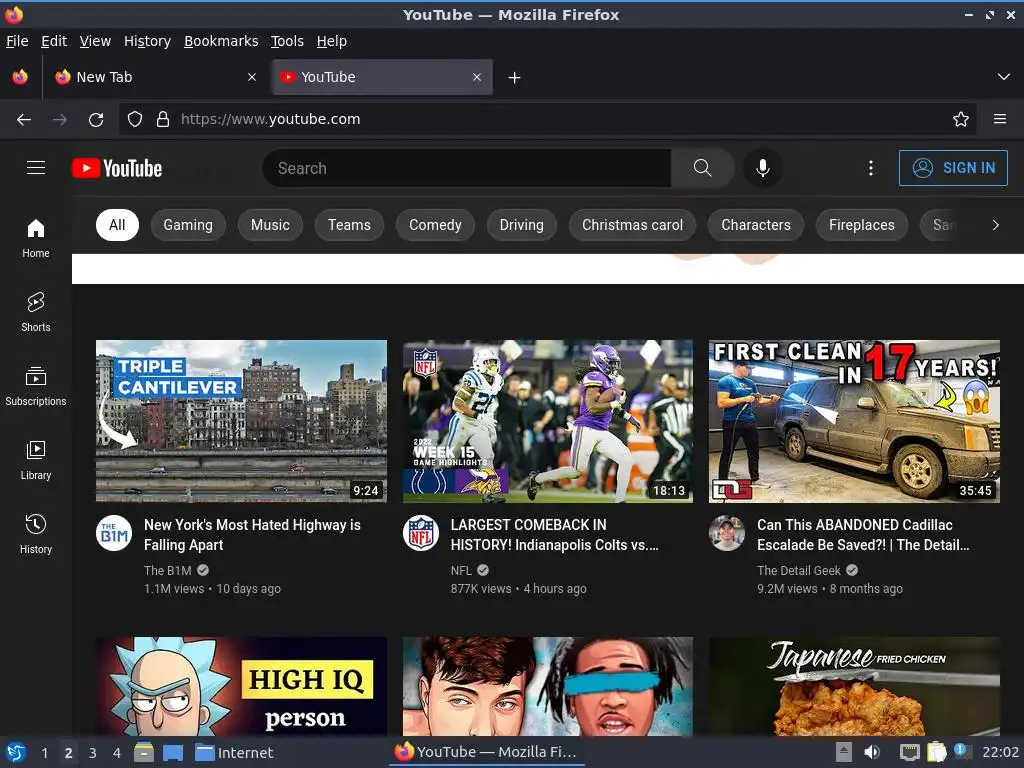Filter by Teams chip
1024x768 pixels.
coord(349,225)
